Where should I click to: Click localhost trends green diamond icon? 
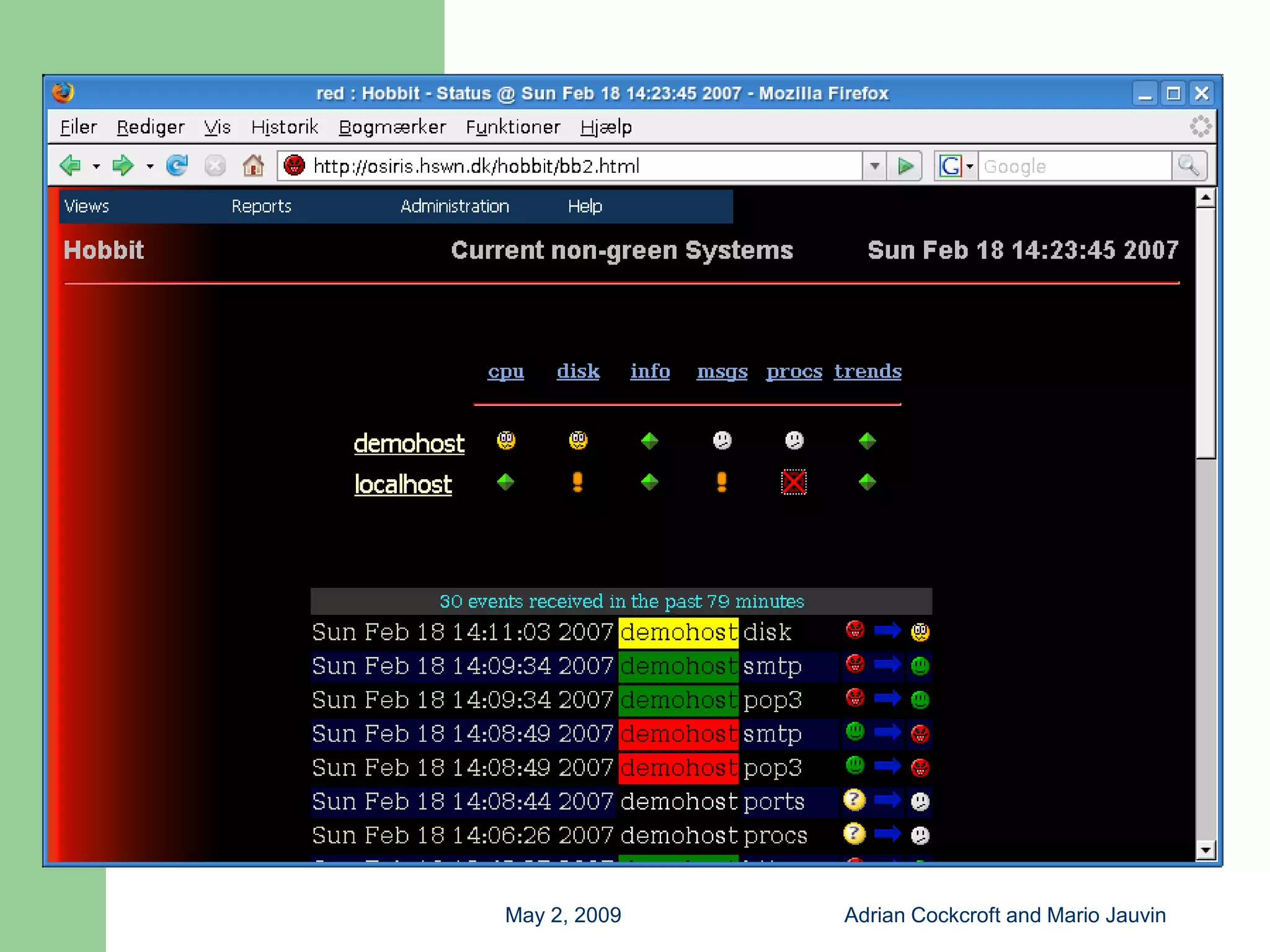(x=867, y=482)
